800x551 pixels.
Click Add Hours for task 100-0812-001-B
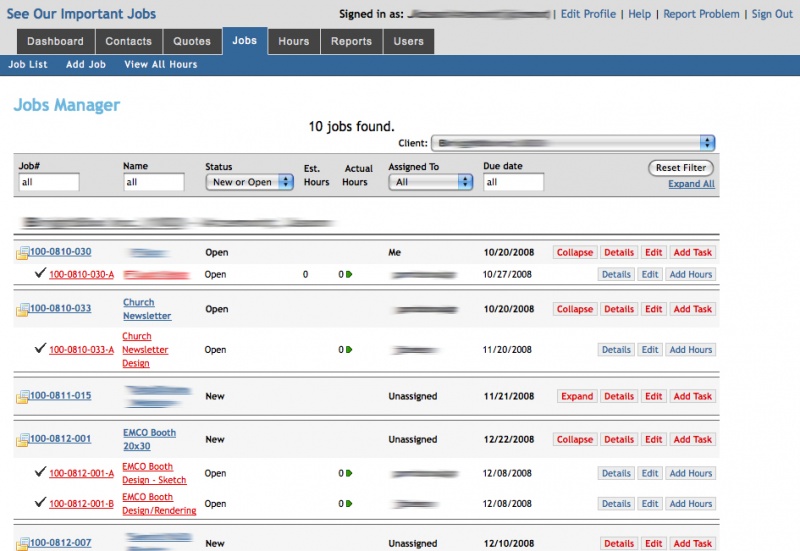pos(690,504)
